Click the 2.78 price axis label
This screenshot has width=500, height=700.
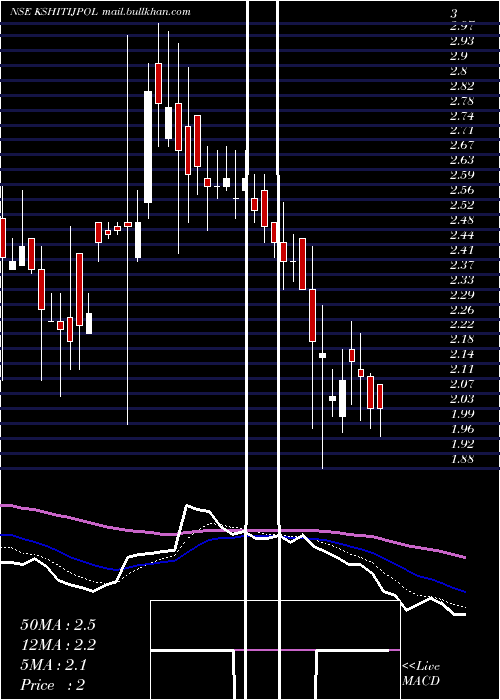[462, 101]
